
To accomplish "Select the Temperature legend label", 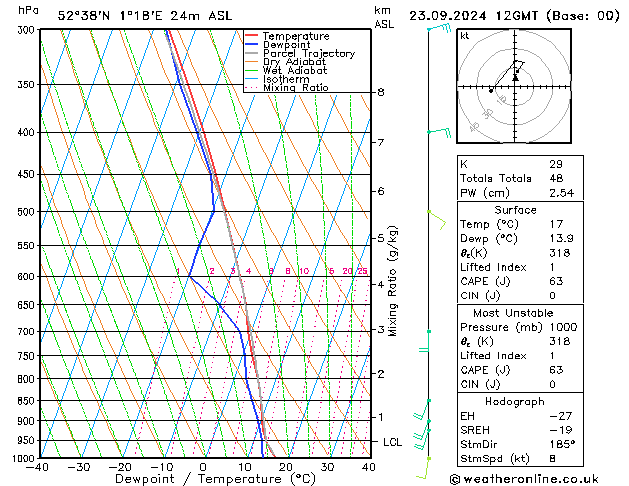I will [x=296, y=36].
